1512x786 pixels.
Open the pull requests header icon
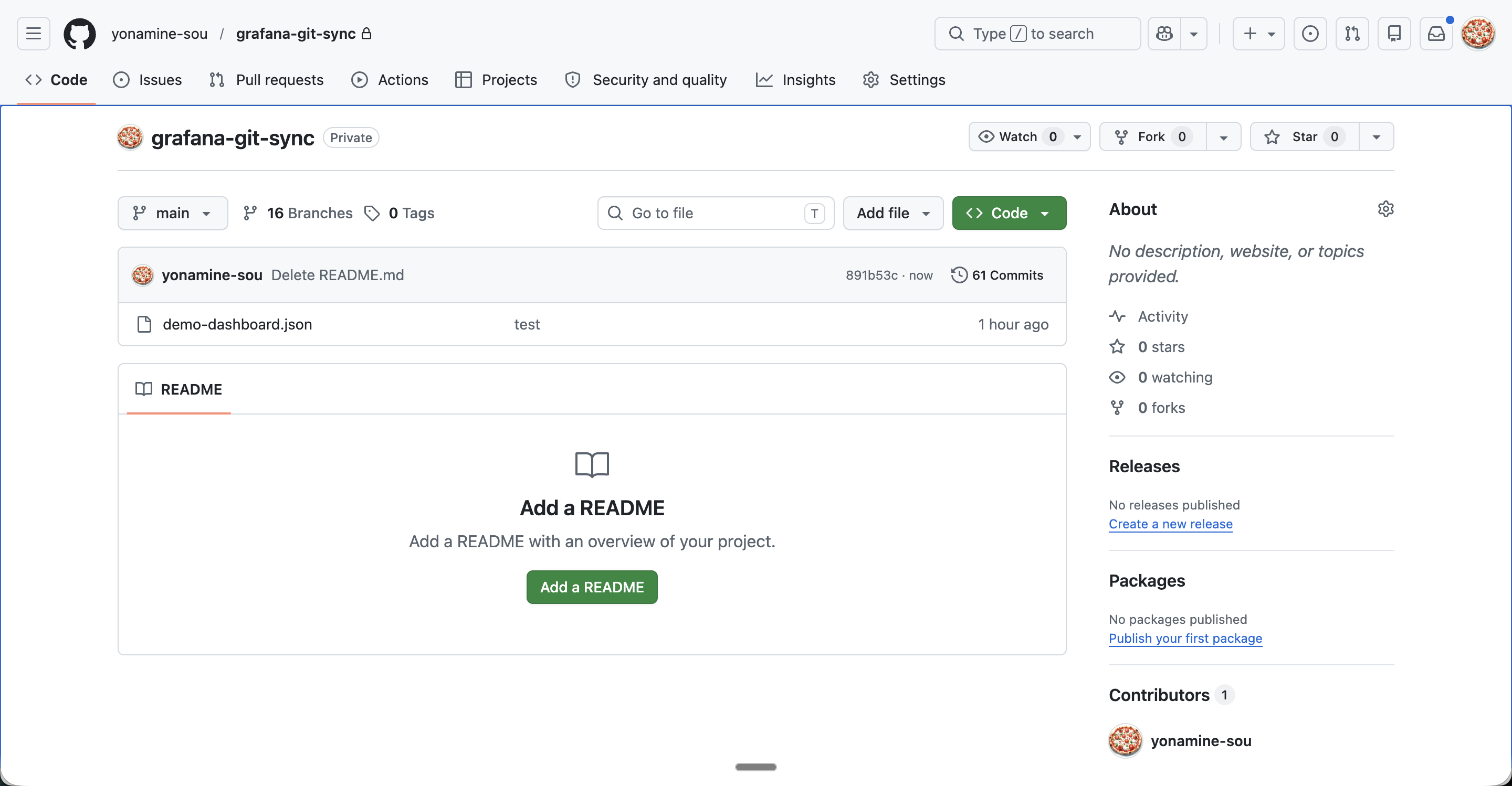point(1352,34)
